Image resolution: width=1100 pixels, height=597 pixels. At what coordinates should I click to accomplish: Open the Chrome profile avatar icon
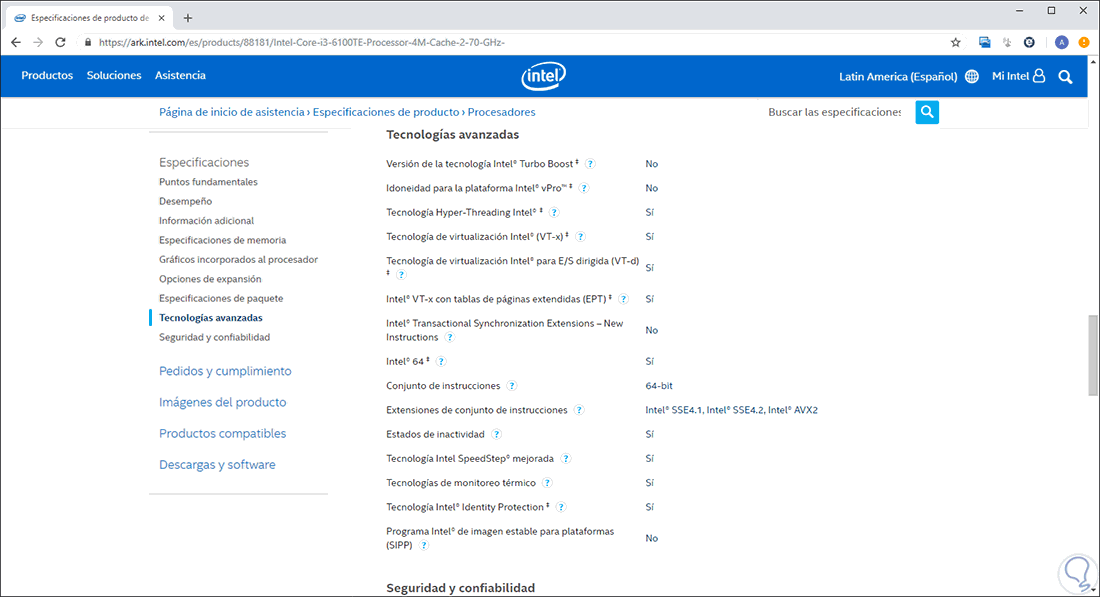tap(1061, 43)
